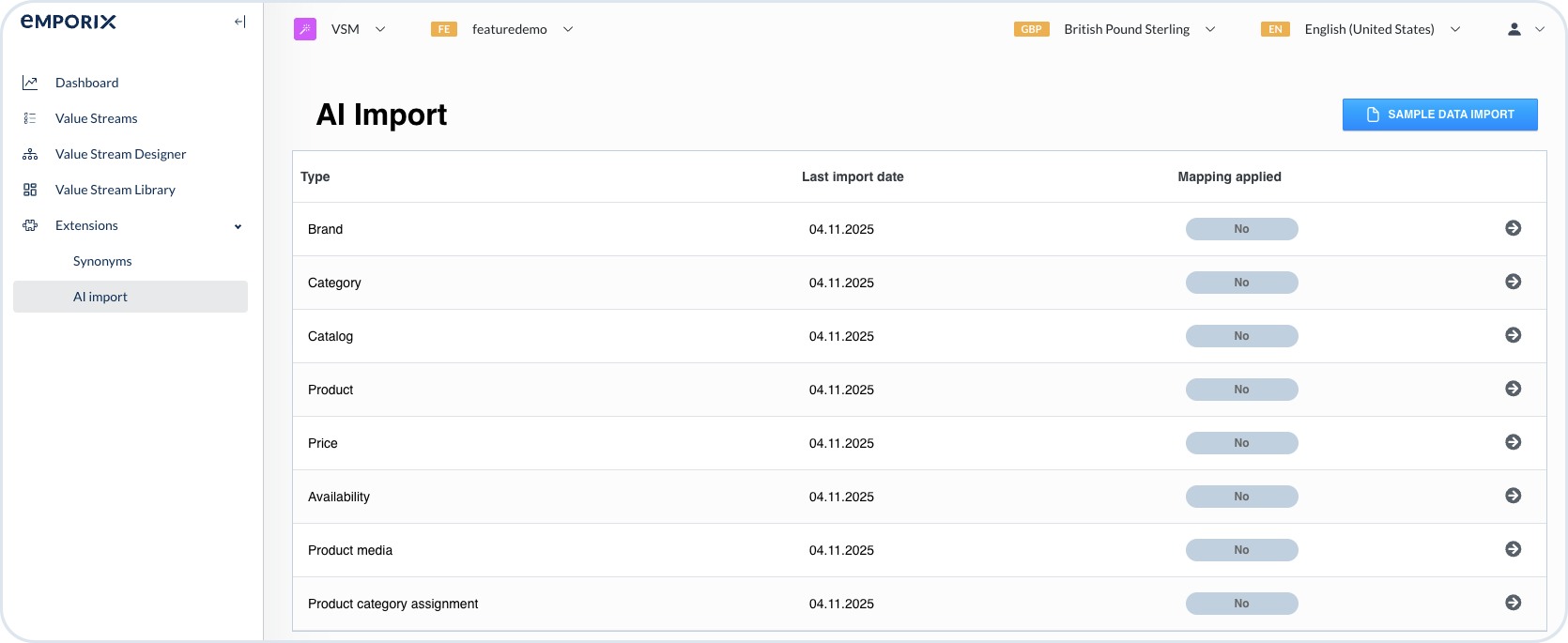The image size is (1568, 643).
Task: Click the Dashboard chart icon
Action: click(x=30, y=83)
